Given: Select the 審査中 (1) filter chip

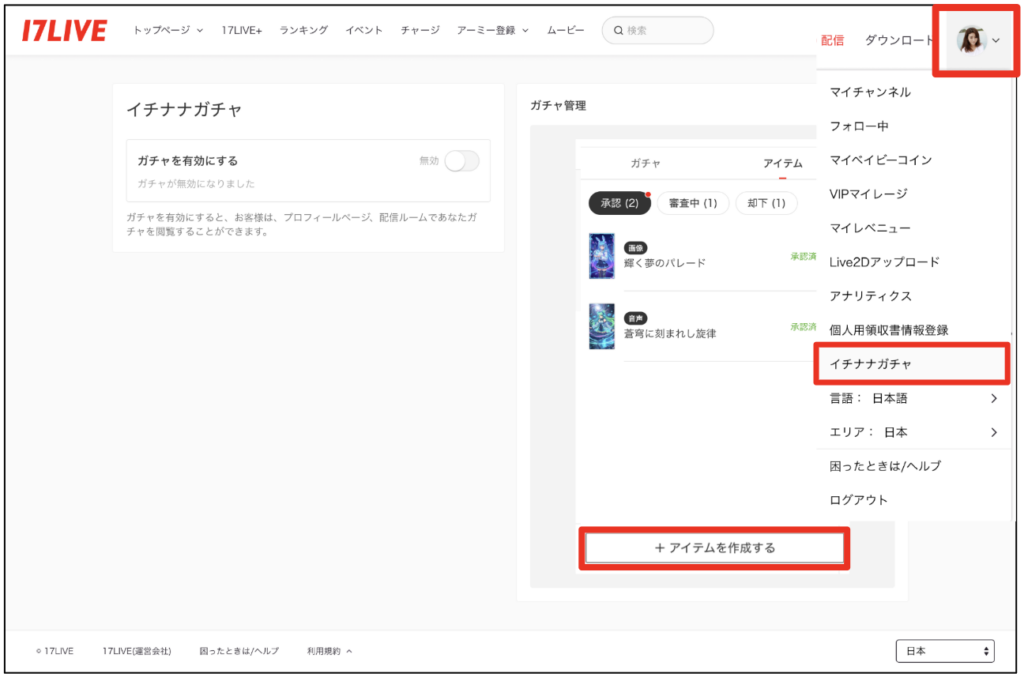Looking at the screenshot, I should click(693, 203).
